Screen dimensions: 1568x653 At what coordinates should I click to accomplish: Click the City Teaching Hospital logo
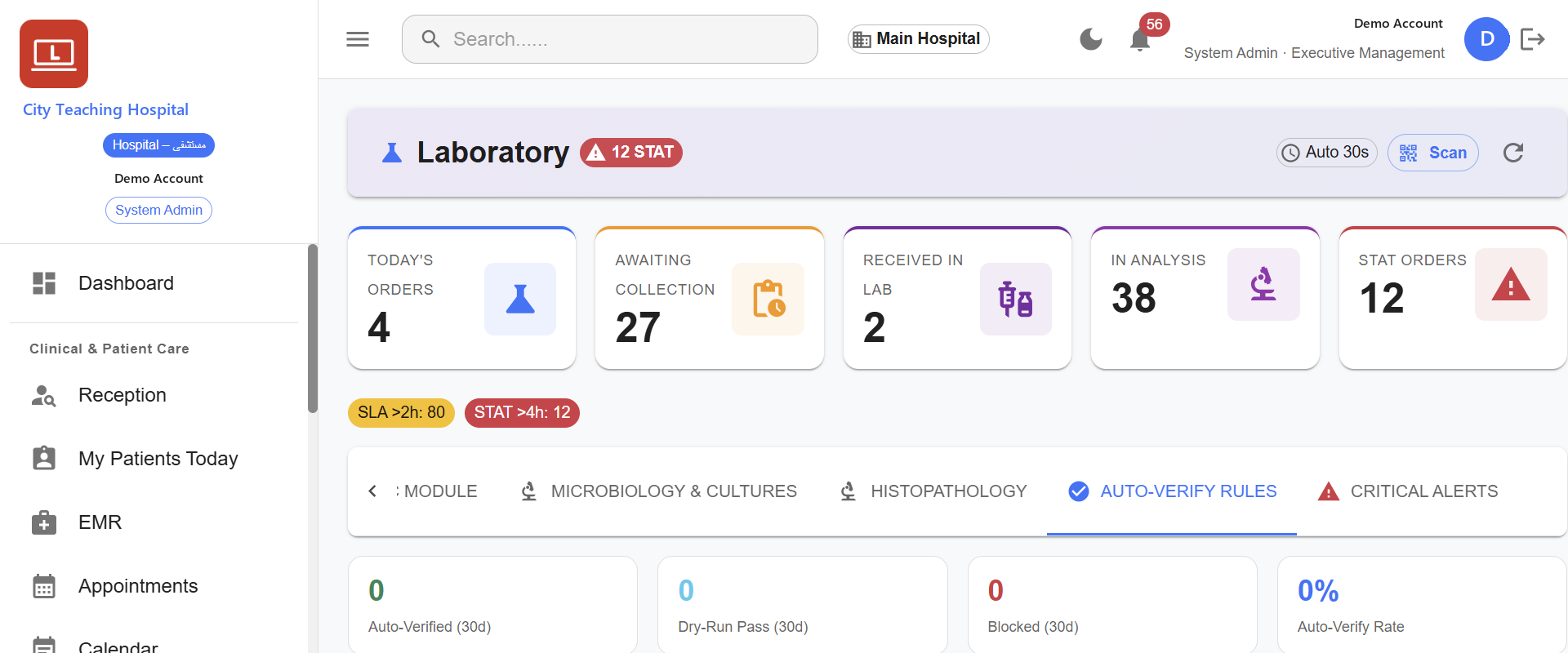[x=54, y=54]
